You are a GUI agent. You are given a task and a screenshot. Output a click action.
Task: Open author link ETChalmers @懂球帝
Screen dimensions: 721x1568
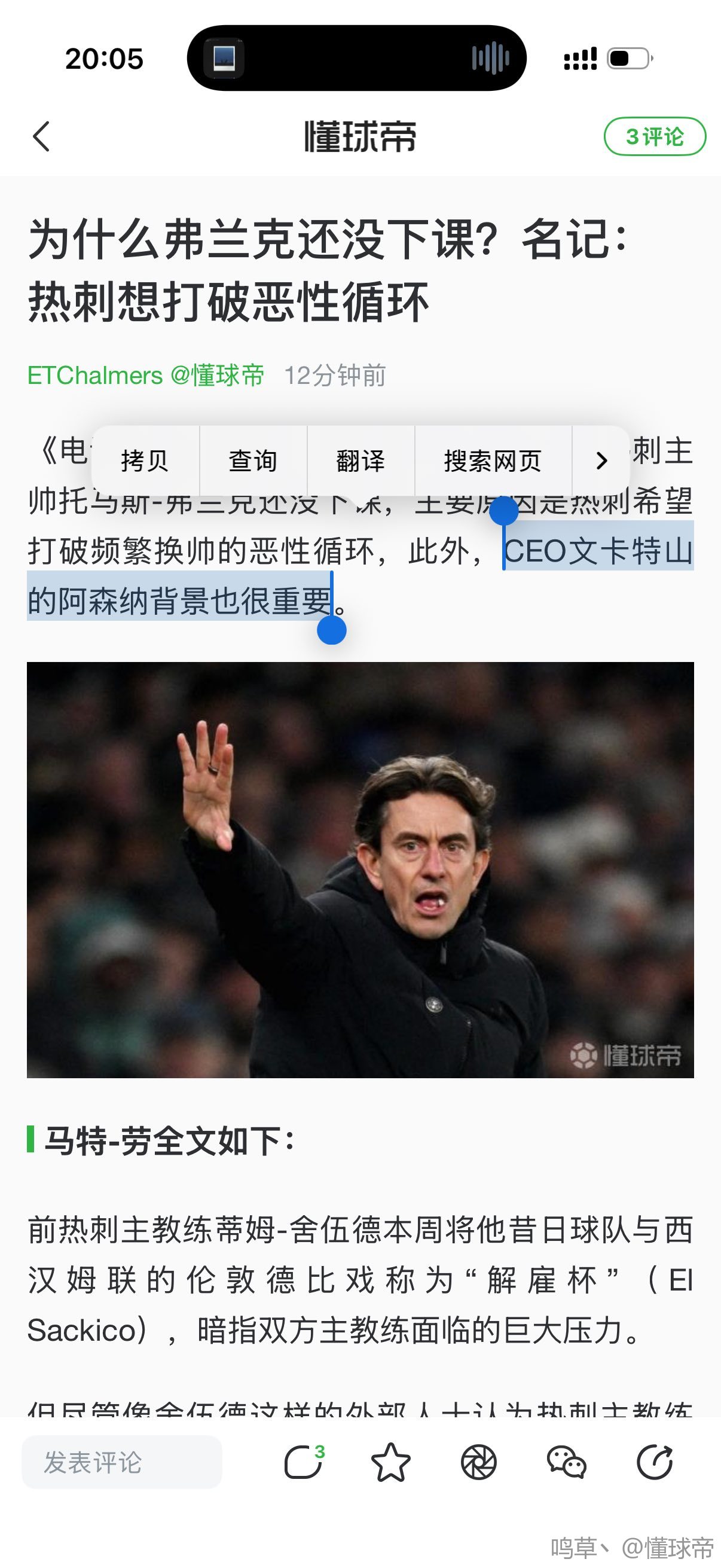146,375
